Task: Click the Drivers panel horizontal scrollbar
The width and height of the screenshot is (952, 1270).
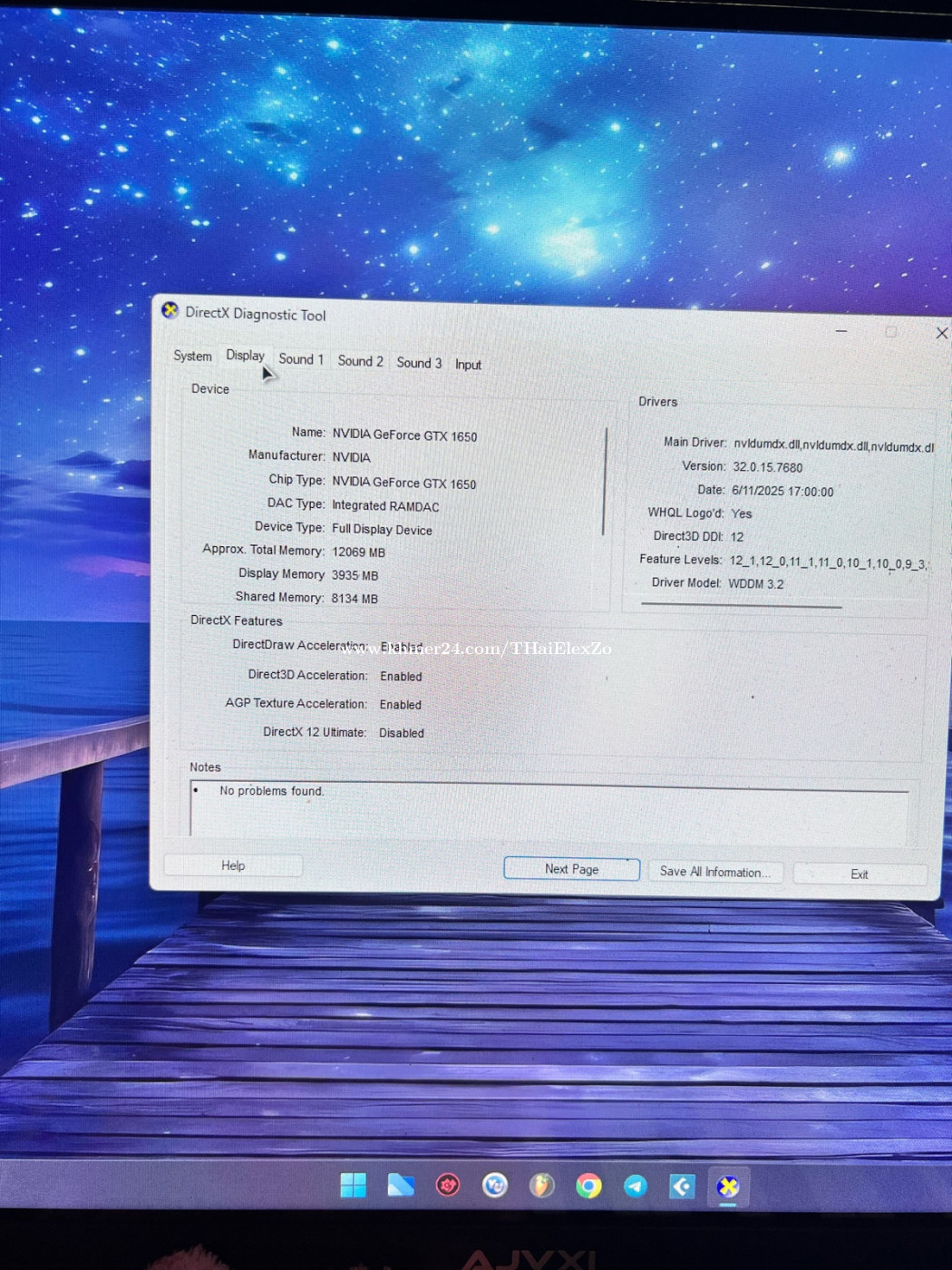Action: [x=741, y=605]
